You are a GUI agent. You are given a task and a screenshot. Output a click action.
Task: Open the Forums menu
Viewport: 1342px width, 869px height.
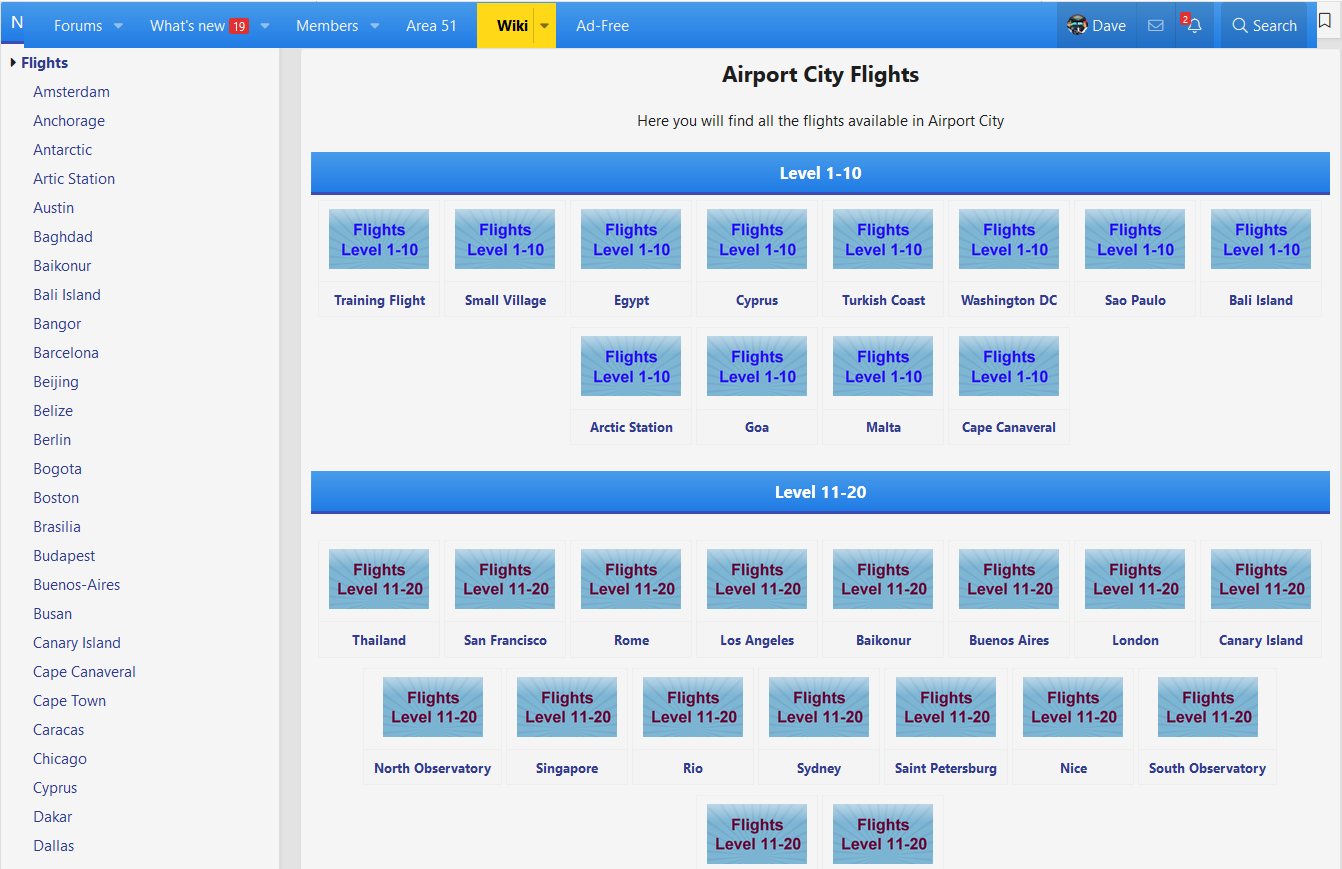(x=78, y=26)
